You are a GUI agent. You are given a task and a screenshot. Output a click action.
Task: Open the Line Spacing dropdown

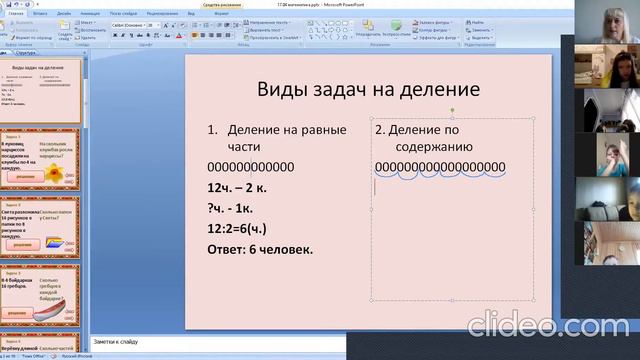coord(237,25)
